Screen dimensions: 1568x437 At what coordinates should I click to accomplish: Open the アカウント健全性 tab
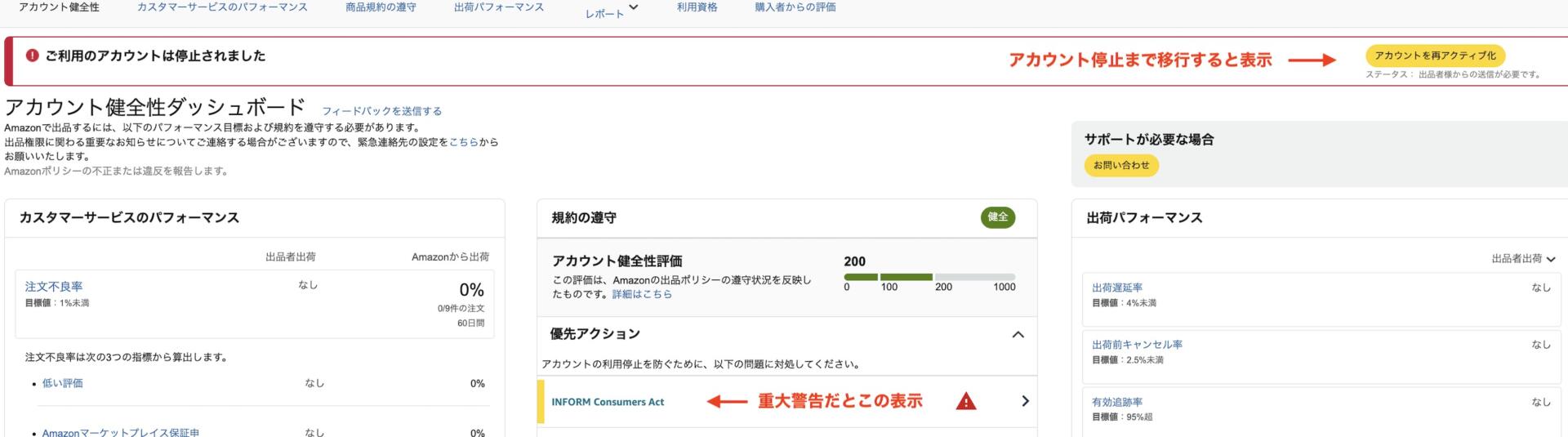coord(59,7)
